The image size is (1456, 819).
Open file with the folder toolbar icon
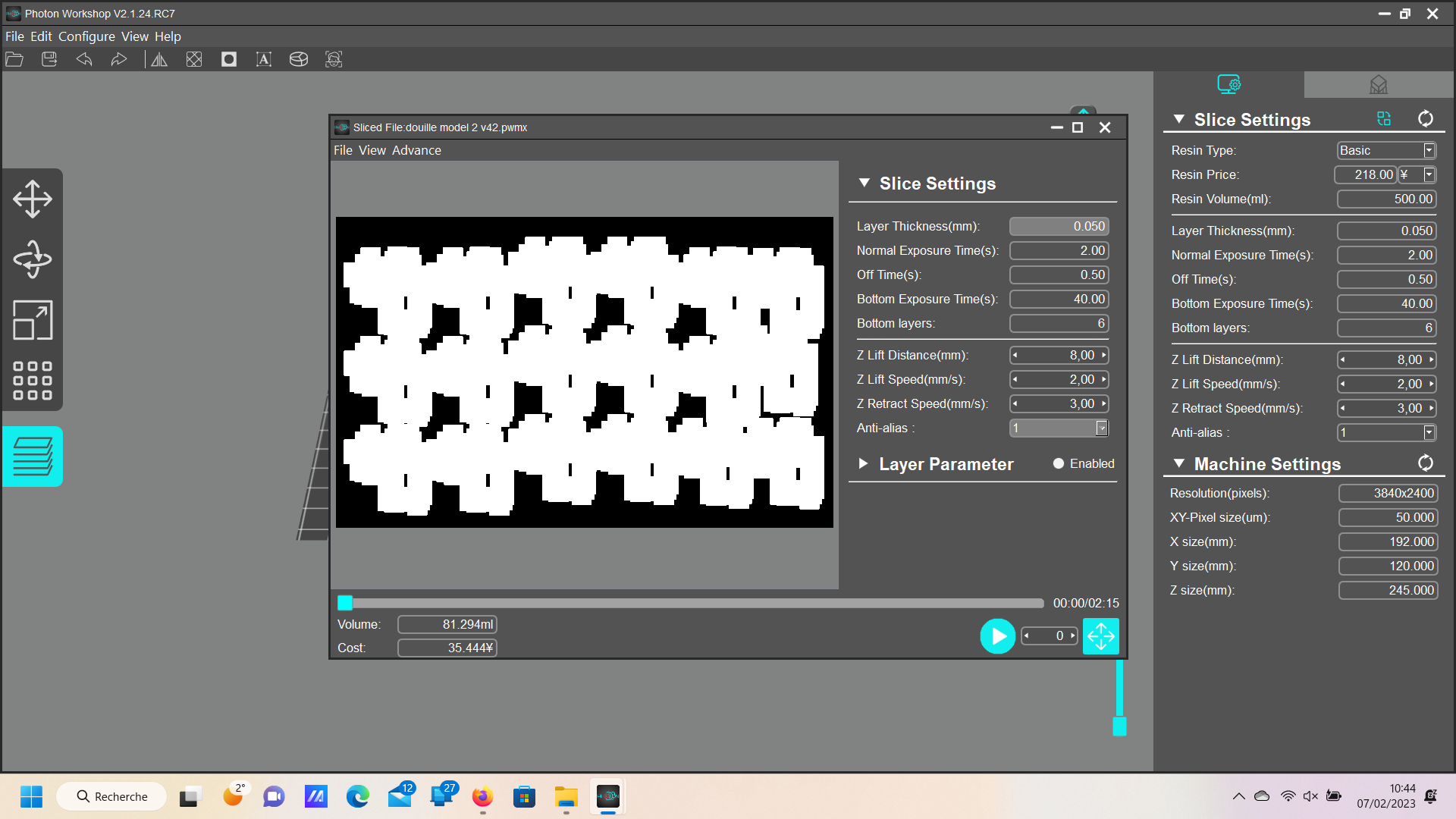coord(14,59)
